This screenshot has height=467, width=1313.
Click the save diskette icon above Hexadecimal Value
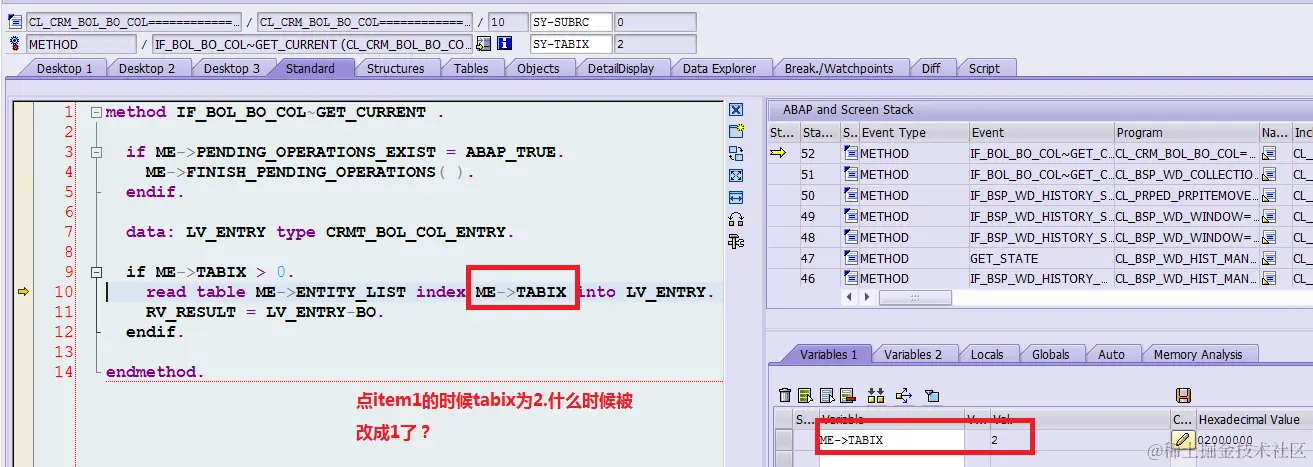click(1184, 395)
